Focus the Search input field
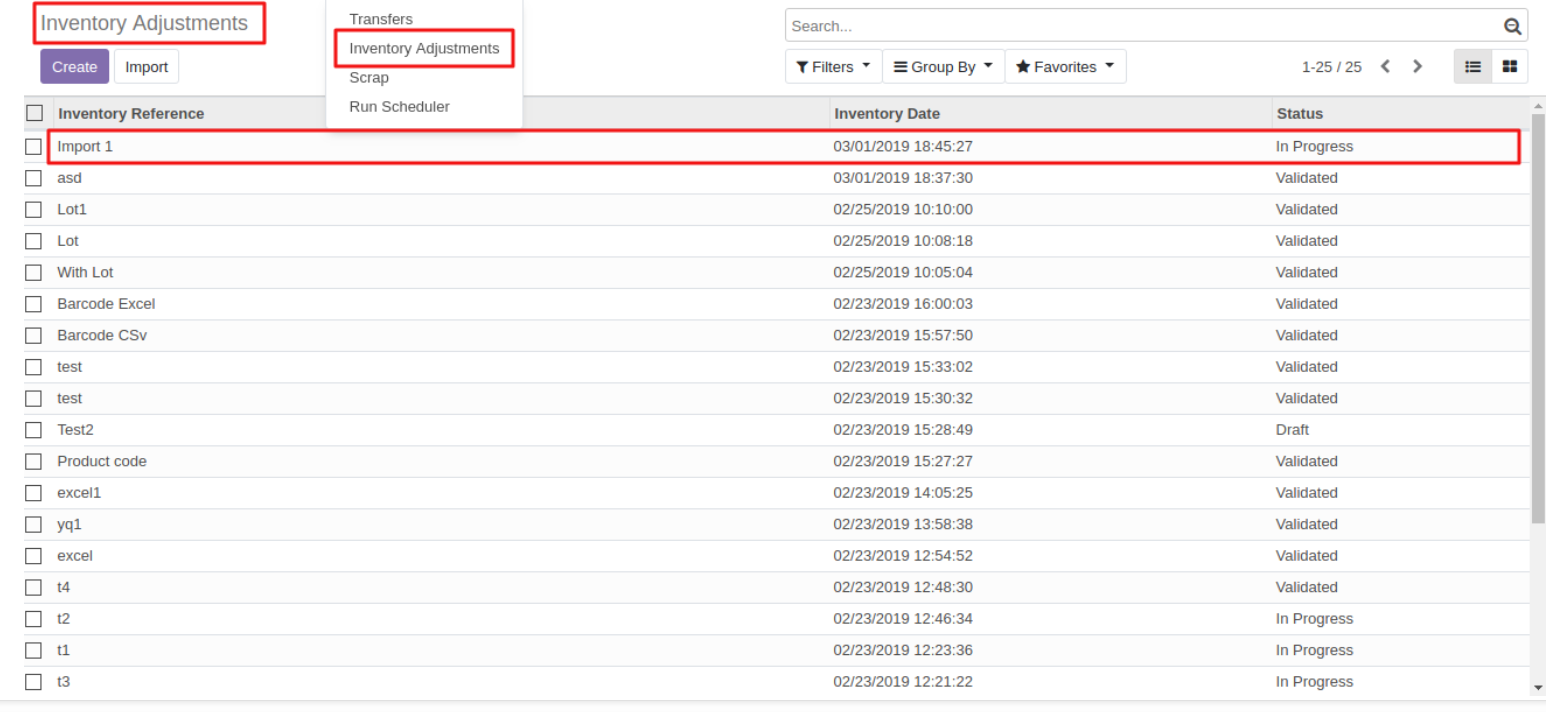1546x712 pixels. click(x=1140, y=27)
